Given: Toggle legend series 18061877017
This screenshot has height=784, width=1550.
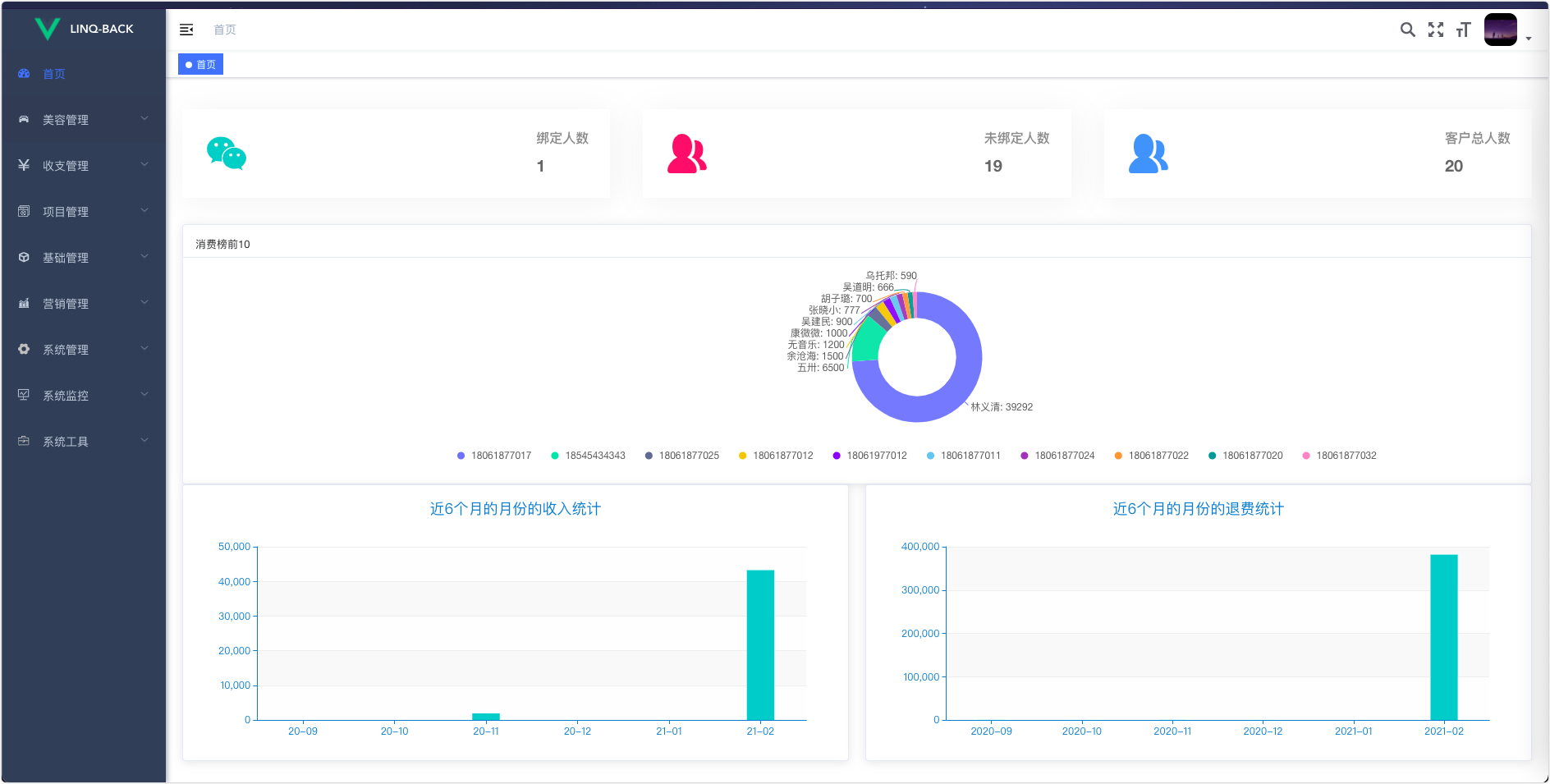Looking at the screenshot, I should click(x=493, y=456).
